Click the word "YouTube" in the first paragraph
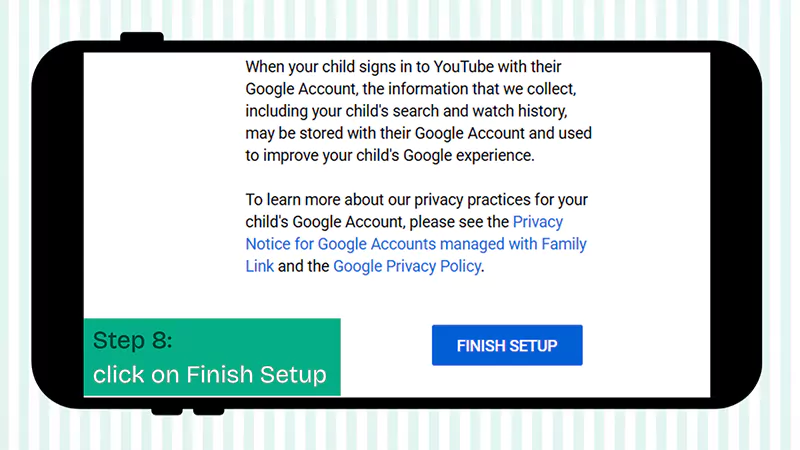Screen dimensions: 800x450 point(444,67)
